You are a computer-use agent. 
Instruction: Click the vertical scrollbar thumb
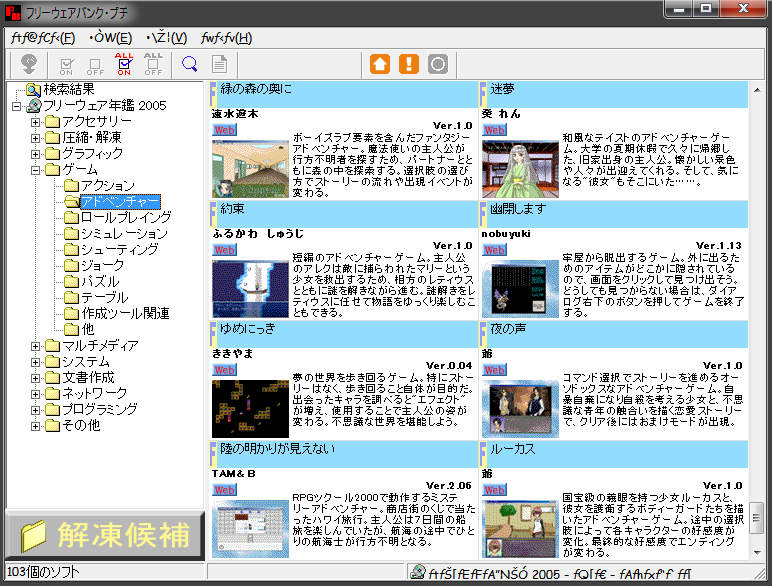pyautogui.click(x=757, y=517)
